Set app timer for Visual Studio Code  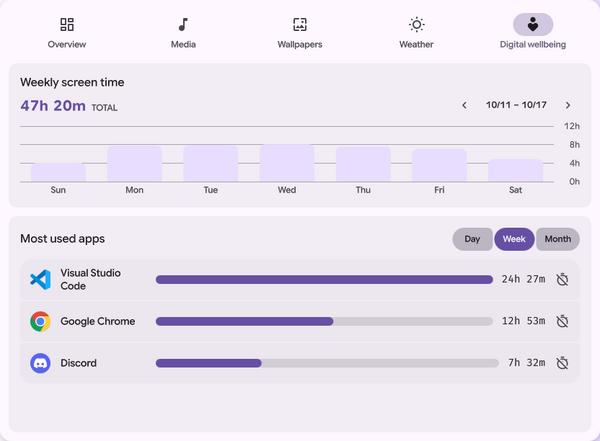562,279
